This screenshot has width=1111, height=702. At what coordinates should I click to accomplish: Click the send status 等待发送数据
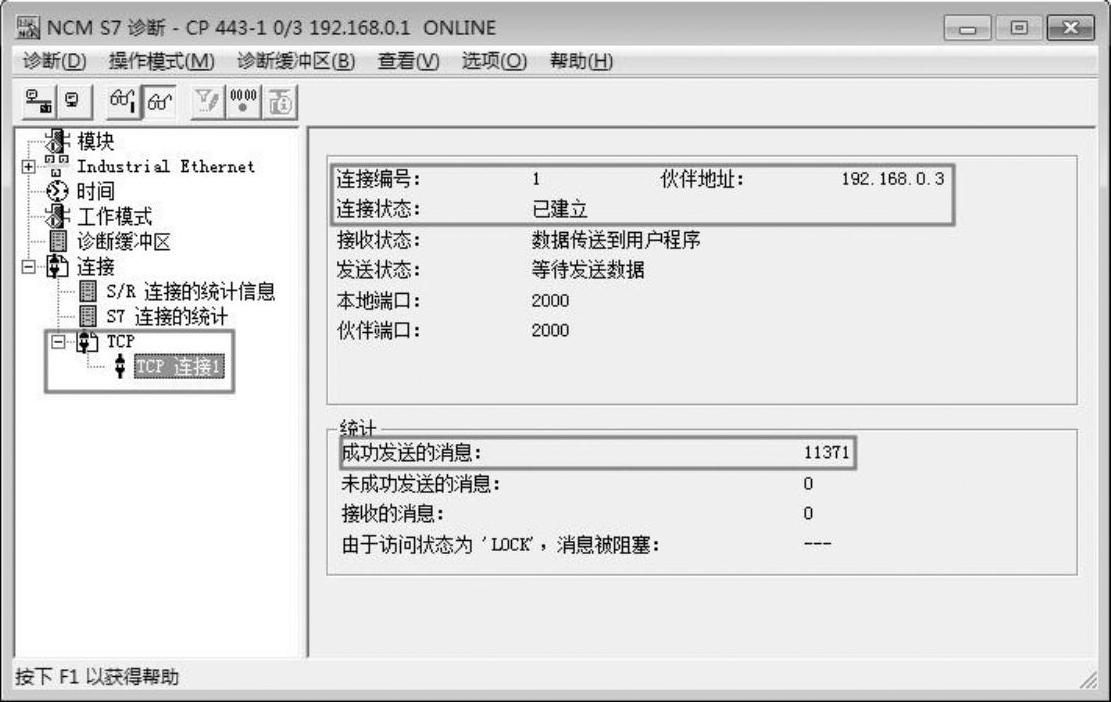point(588,270)
